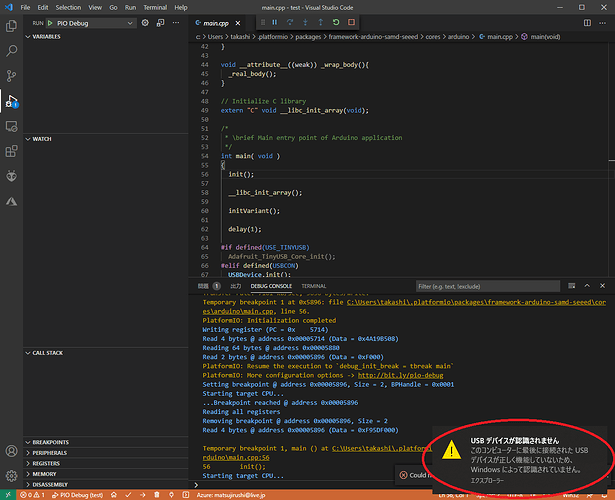Switch to the TERMINAL panel tab

point(314,286)
